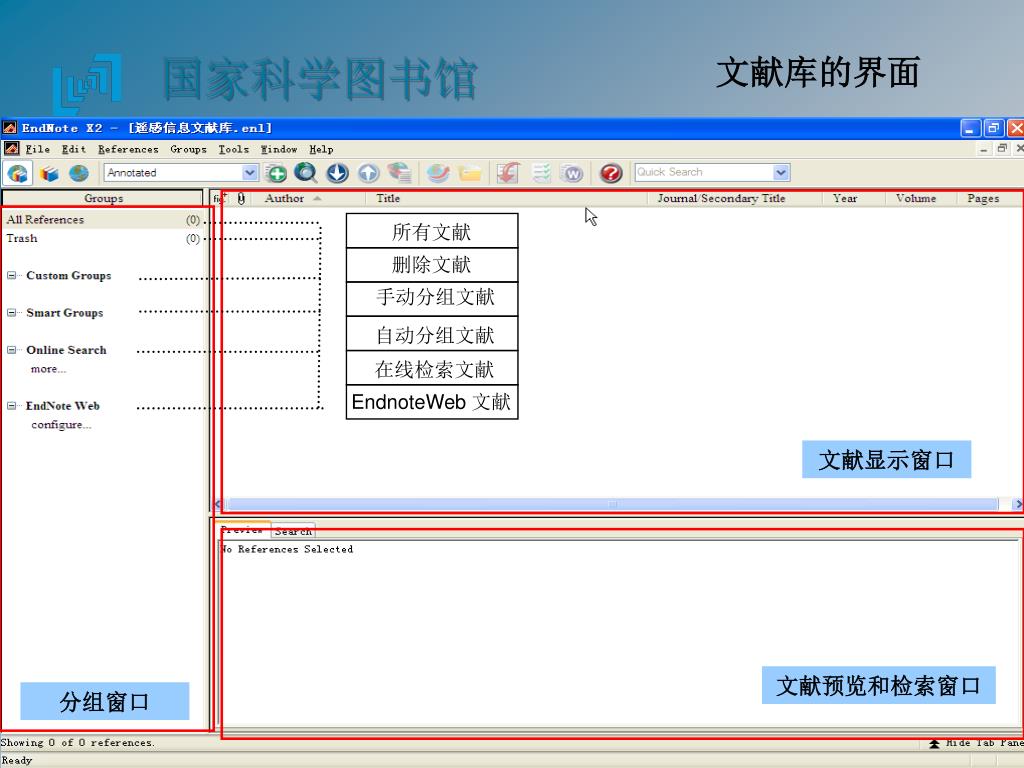Sort by the Year column header
Image resolution: width=1024 pixels, height=768 pixels.
[x=845, y=199]
